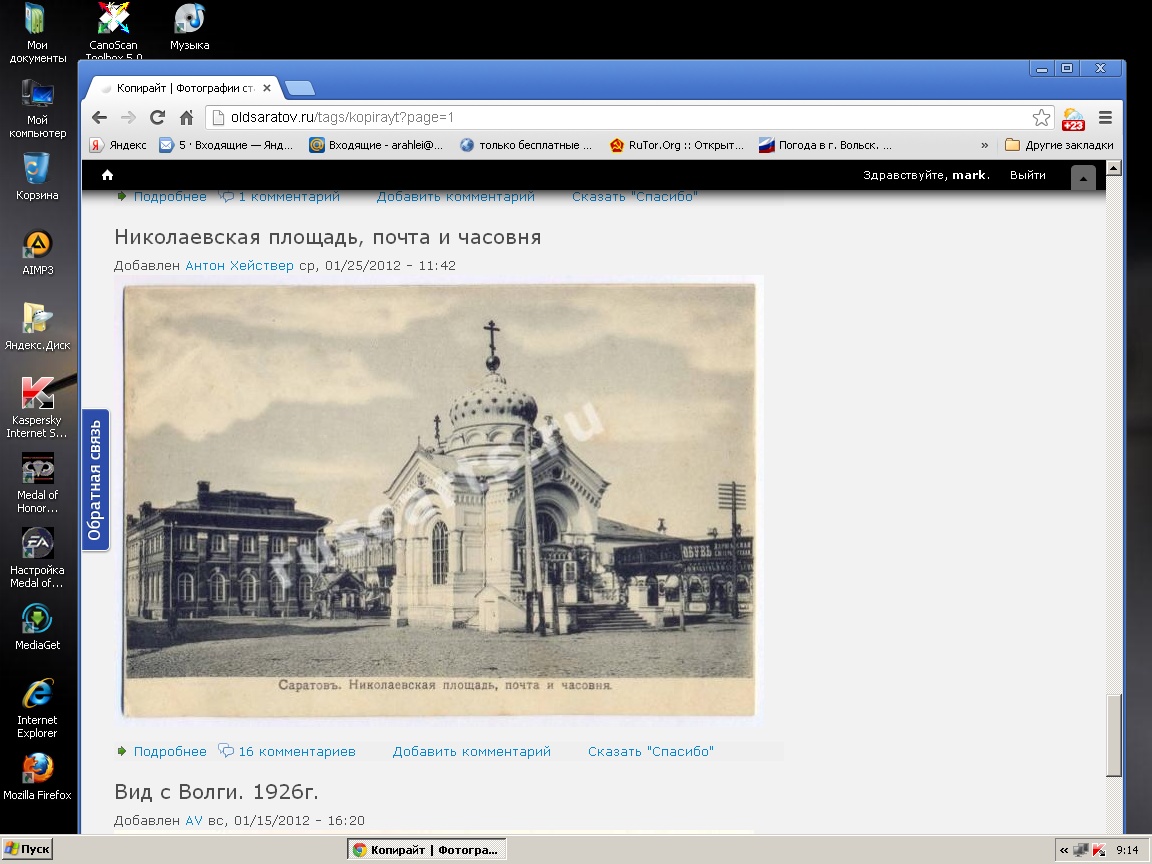Go to the site home icon
Image resolution: width=1152 pixels, height=864 pixels.
107,175
